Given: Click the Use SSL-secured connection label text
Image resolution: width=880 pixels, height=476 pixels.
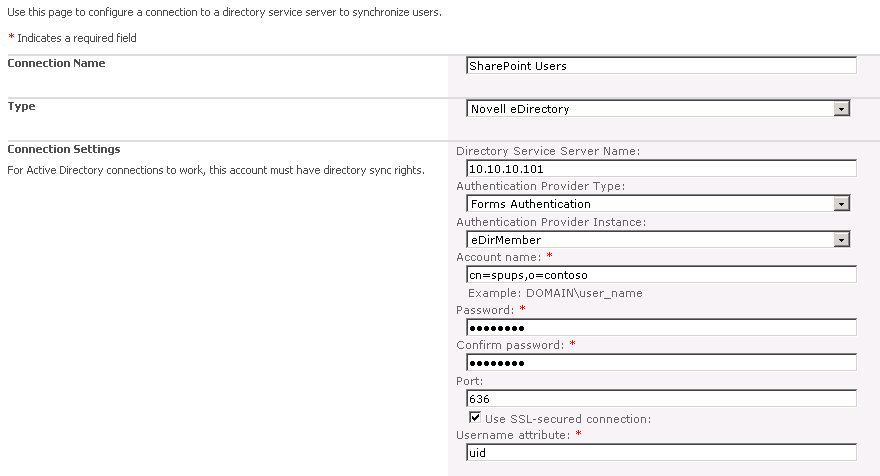Looking at the screenshot, I should point(568,419).
